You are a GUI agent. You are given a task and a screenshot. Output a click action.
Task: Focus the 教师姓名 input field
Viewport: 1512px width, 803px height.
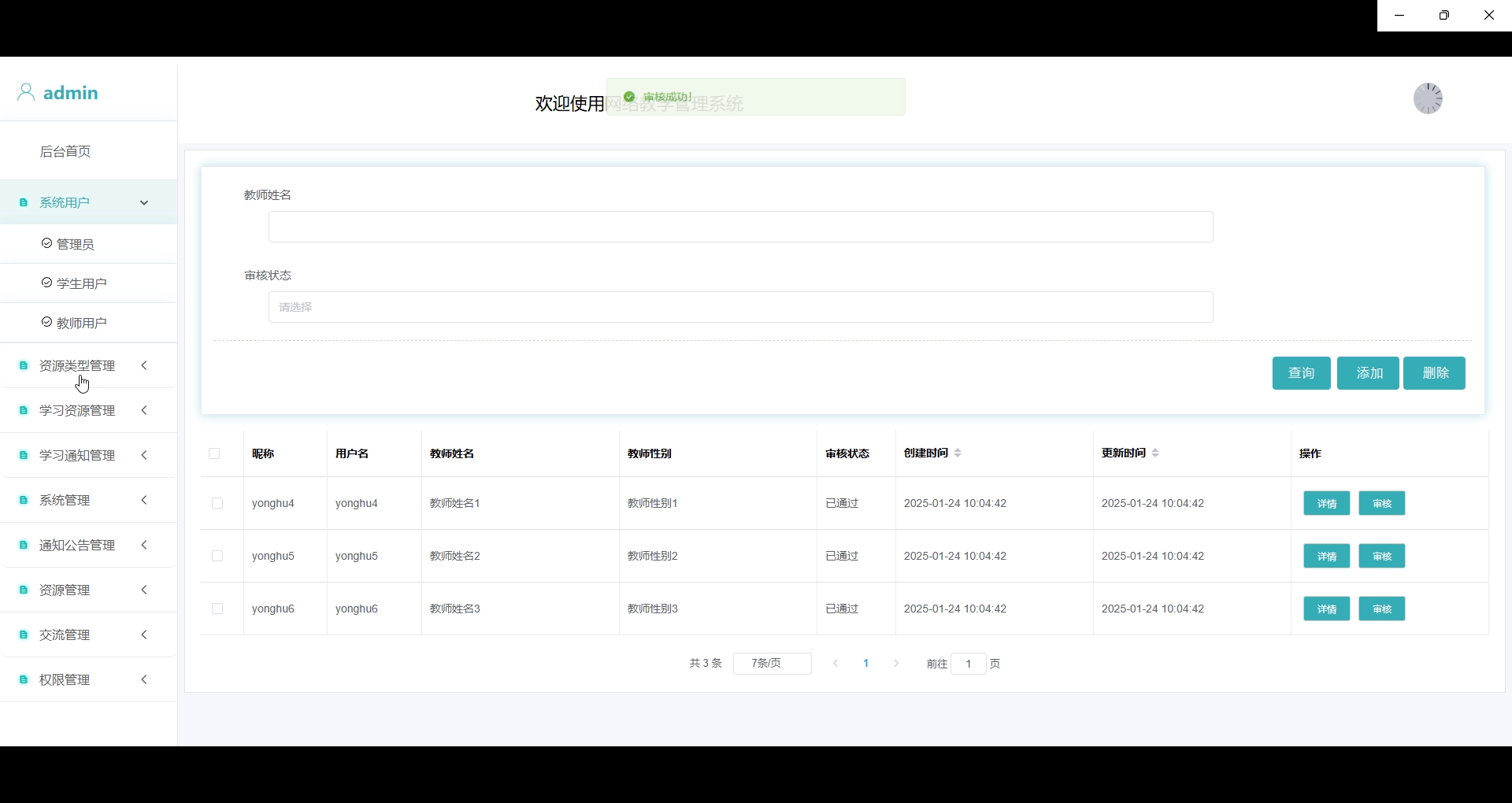(x=740, y=227)
